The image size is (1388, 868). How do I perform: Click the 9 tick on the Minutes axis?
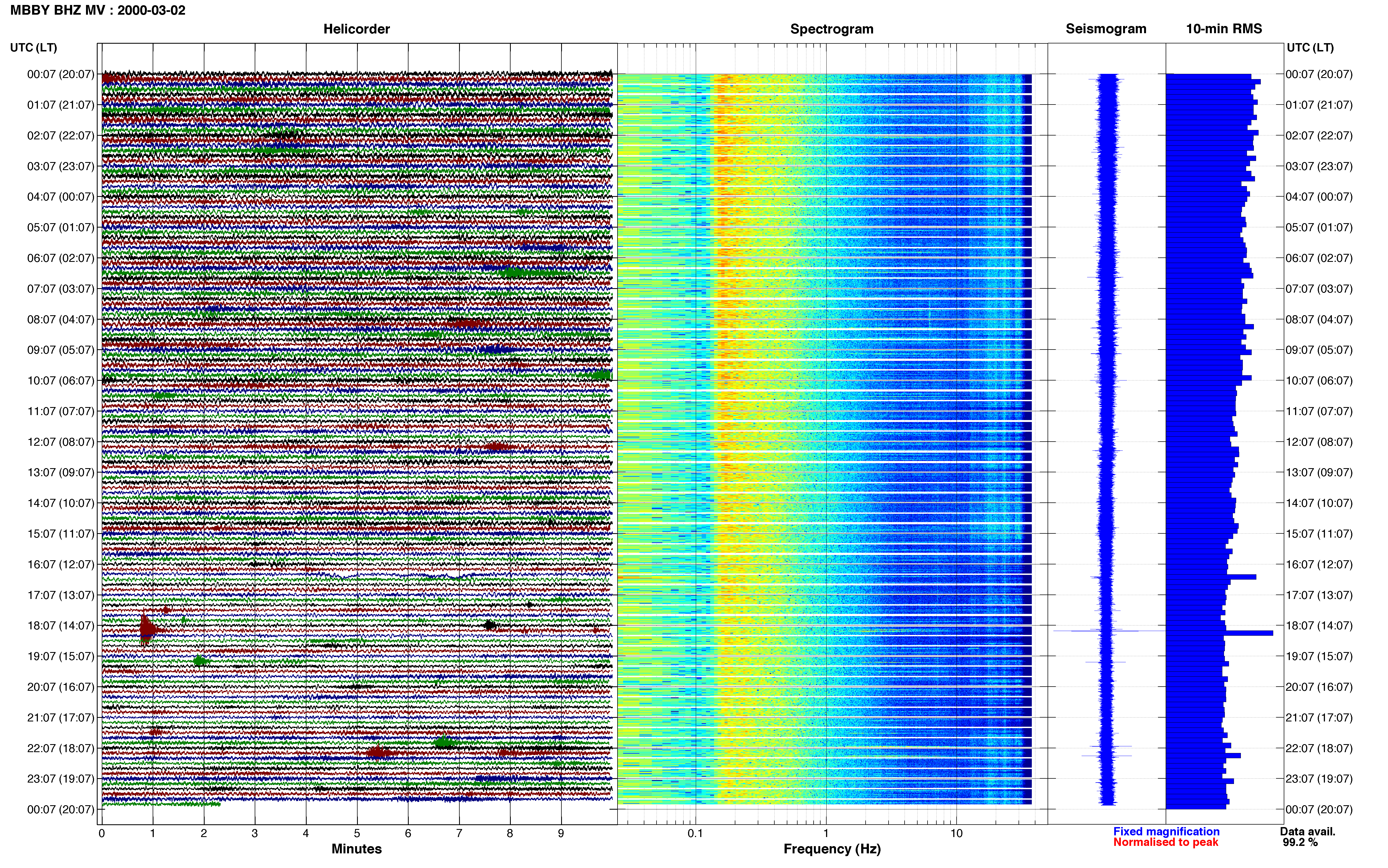[561, 833]
